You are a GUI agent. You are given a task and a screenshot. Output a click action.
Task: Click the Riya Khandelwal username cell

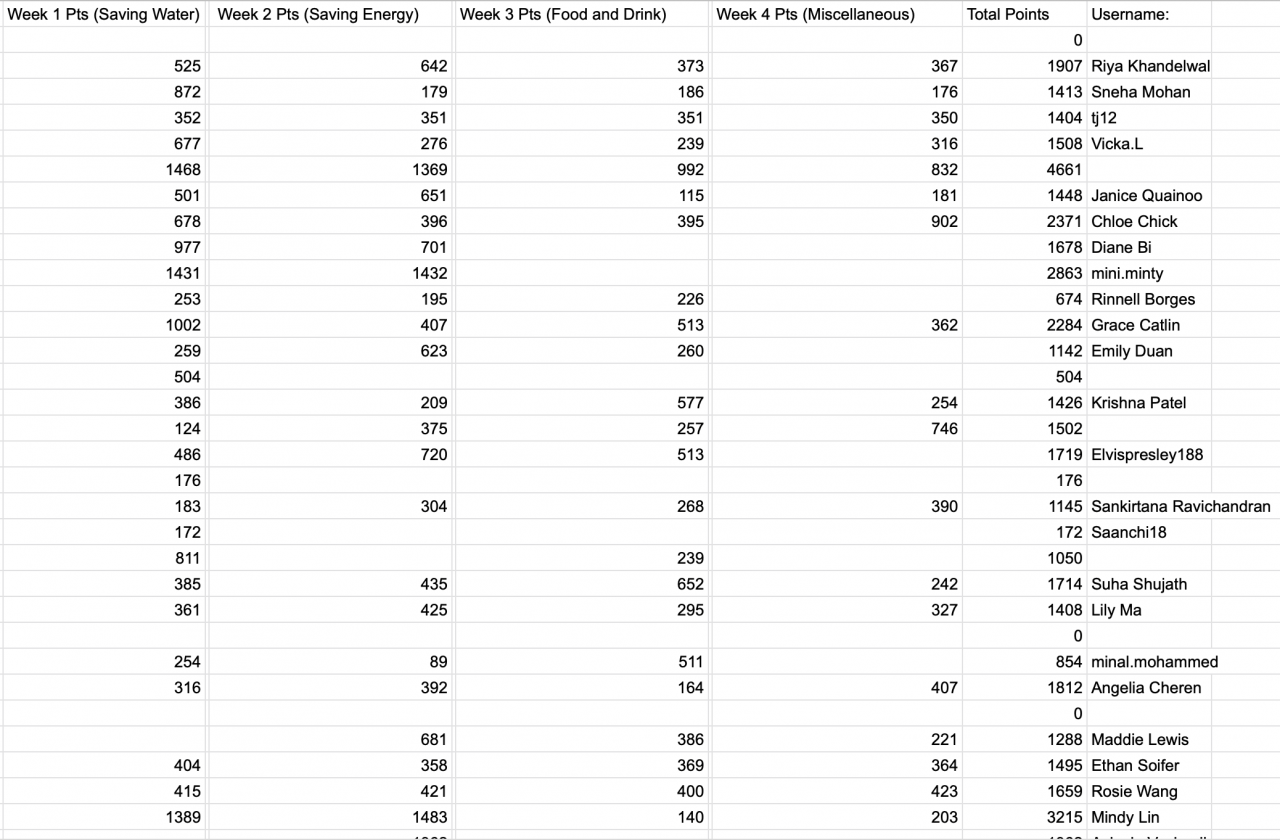(1150, 66)
